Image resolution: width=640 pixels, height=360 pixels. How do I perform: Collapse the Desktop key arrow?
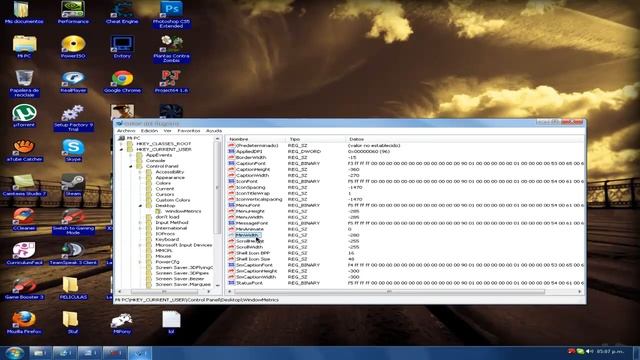140,206
